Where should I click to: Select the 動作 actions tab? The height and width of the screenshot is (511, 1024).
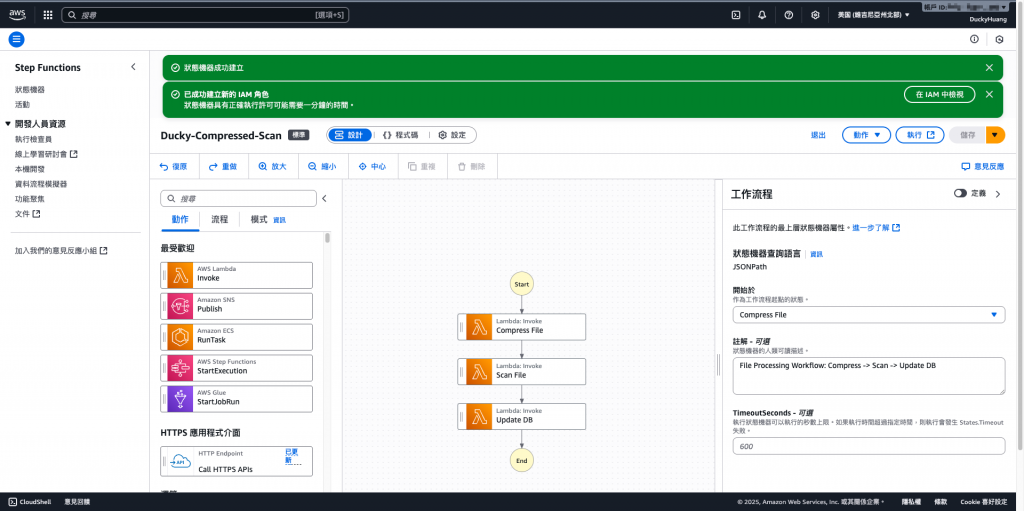pyautogui.click(x=180, y=220)
